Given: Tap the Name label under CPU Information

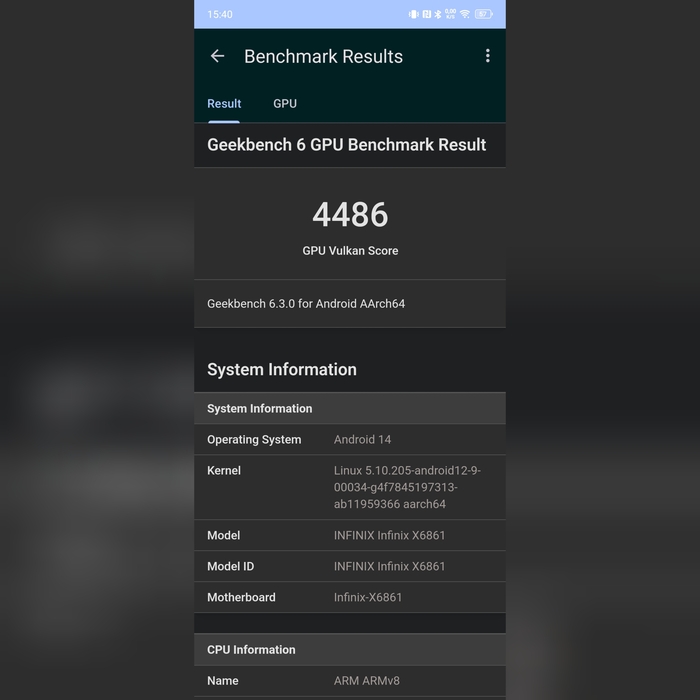Looking at the screenshot, I should click(x=222, y=681).
